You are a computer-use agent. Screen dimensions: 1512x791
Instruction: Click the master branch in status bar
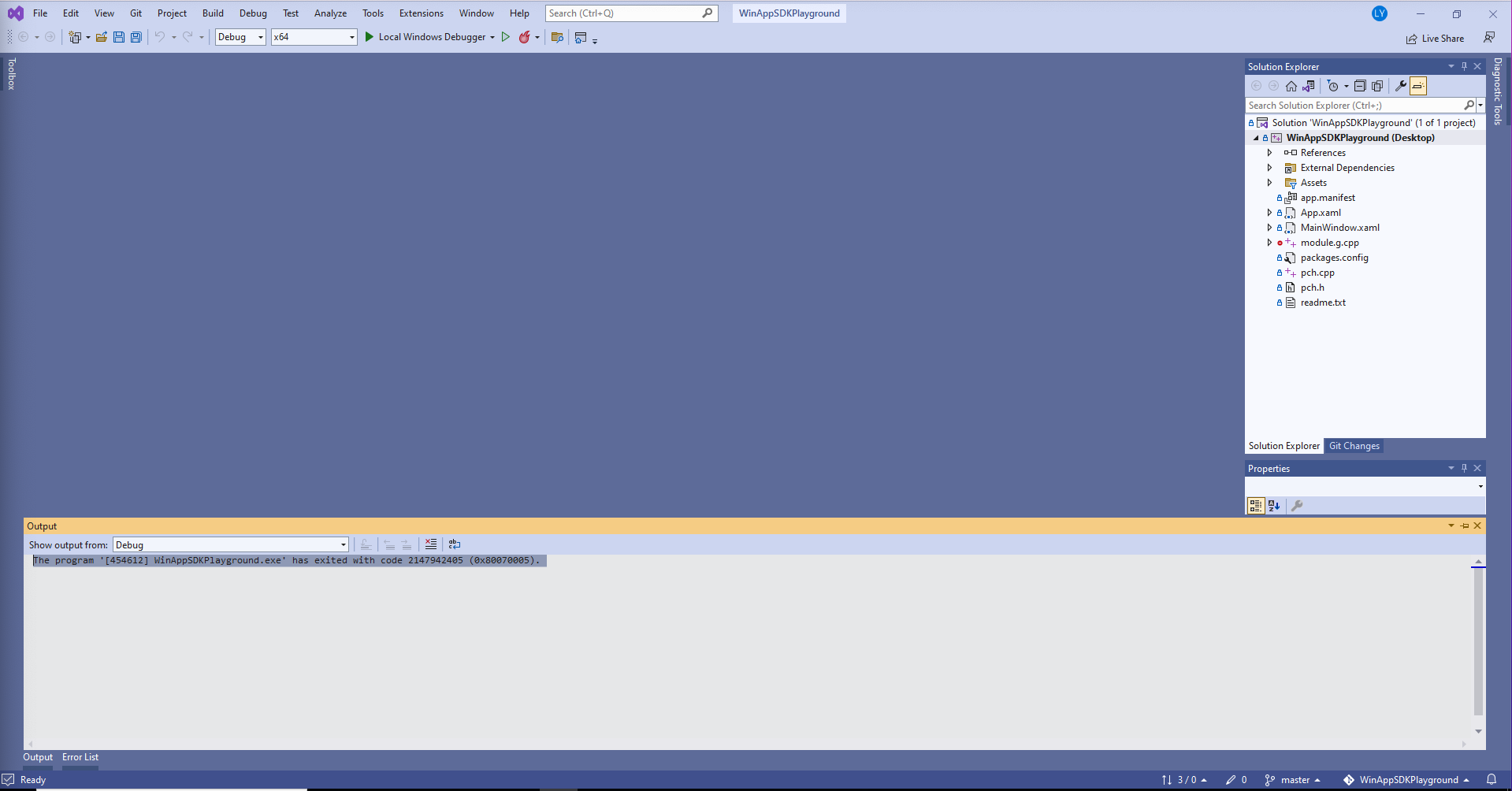pyautogui.click(x=1292, y=780)
